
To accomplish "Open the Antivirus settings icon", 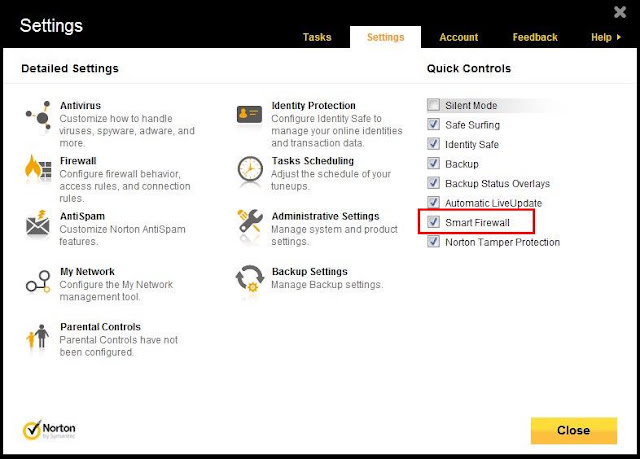I will [x=38, y=116].
